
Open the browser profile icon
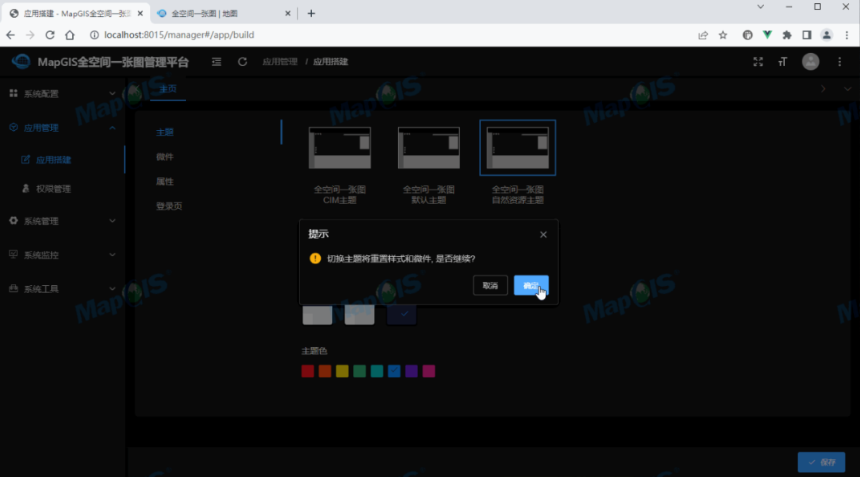(827, 35)
